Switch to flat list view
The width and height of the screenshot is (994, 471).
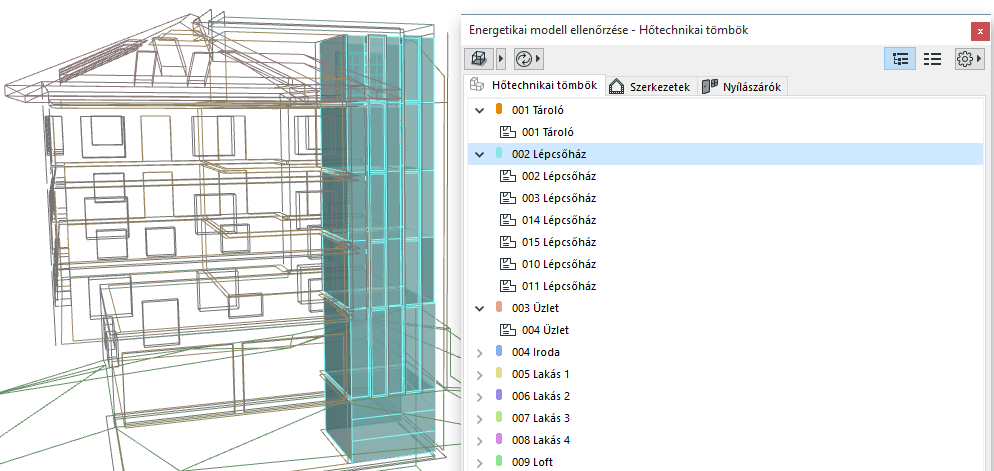click(932, 59)
